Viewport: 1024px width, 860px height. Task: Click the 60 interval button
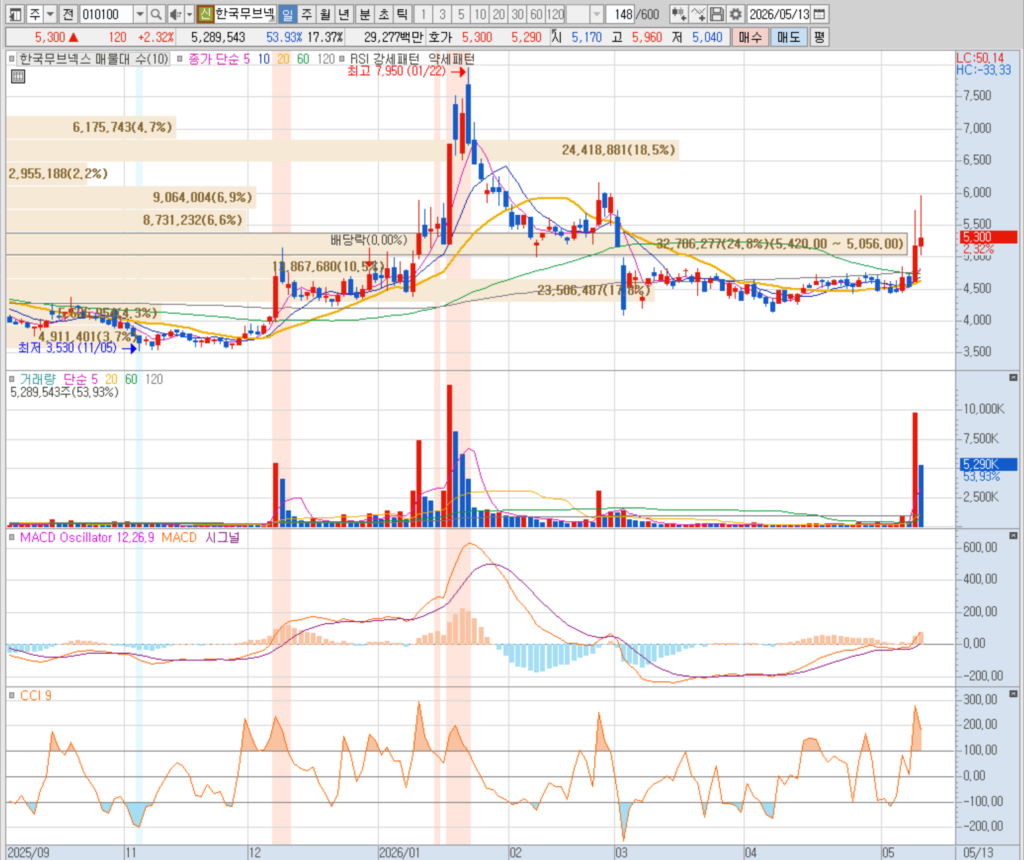536,14
